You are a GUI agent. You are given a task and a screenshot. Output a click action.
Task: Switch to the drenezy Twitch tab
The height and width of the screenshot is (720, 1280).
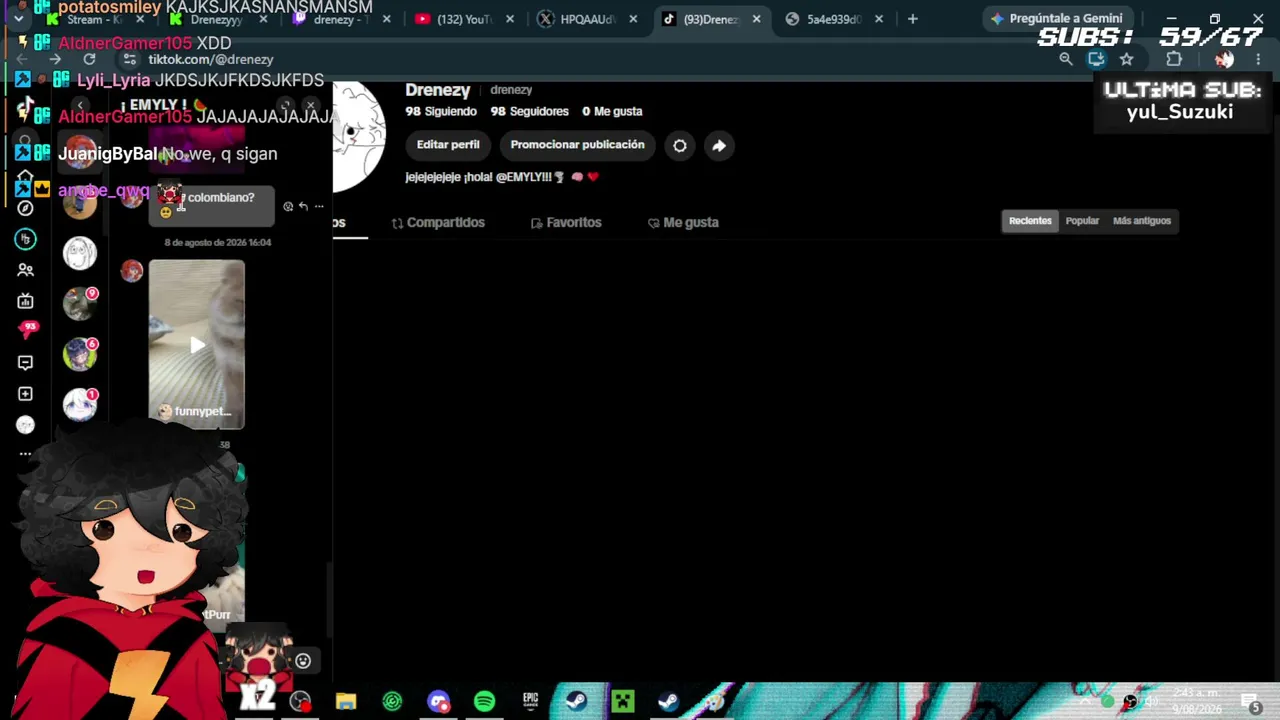click(x=341, y=19)
